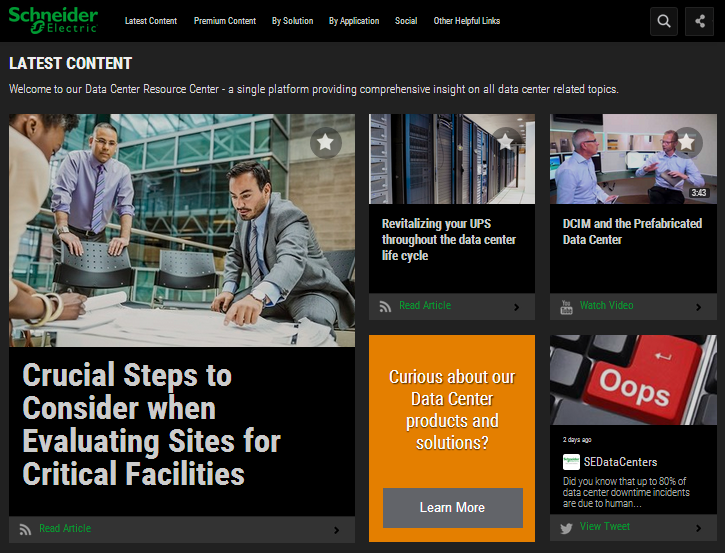Viewport: 725px width, 553px height.
Task: Click the SEDataCenters avatar icon
Action: click(570, 462)
